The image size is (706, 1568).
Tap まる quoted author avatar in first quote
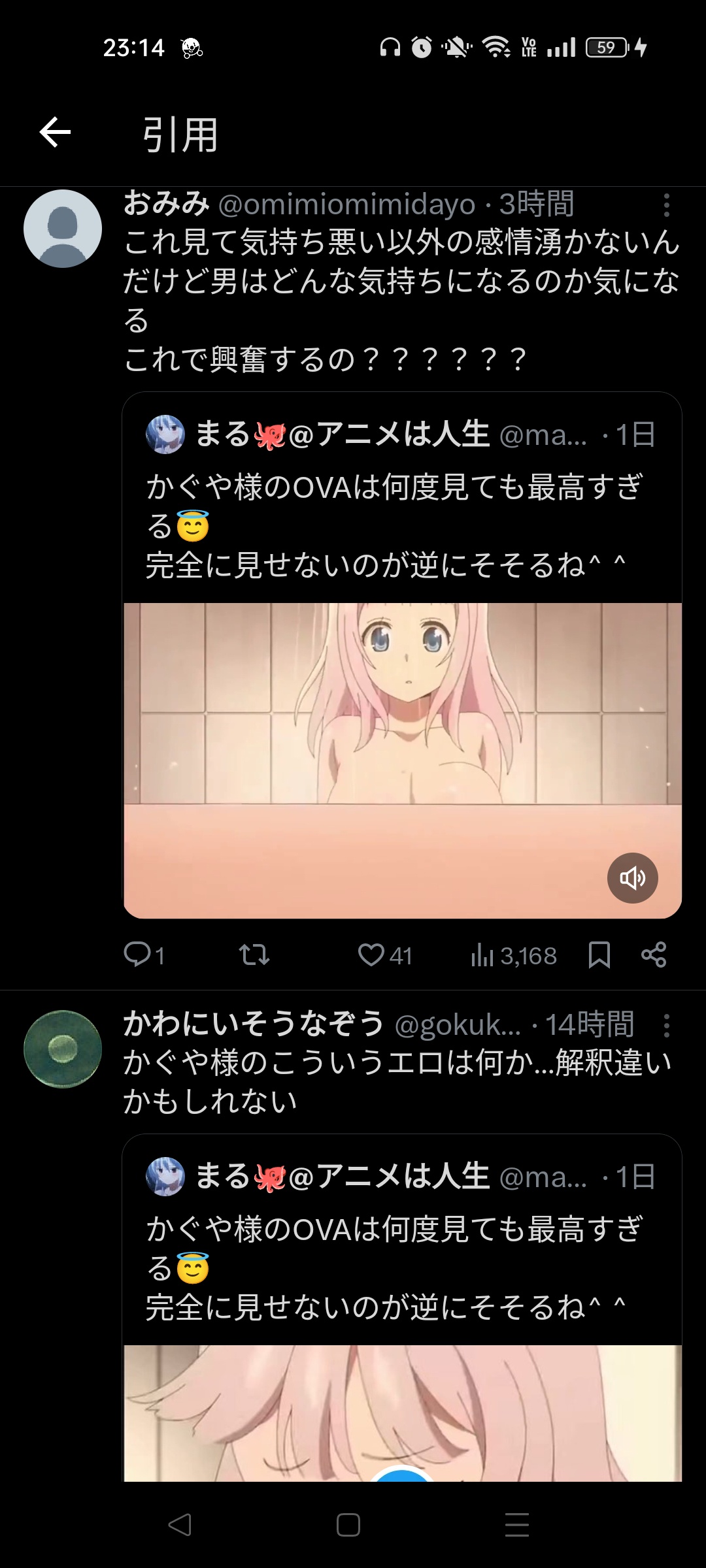click(165, 434)
